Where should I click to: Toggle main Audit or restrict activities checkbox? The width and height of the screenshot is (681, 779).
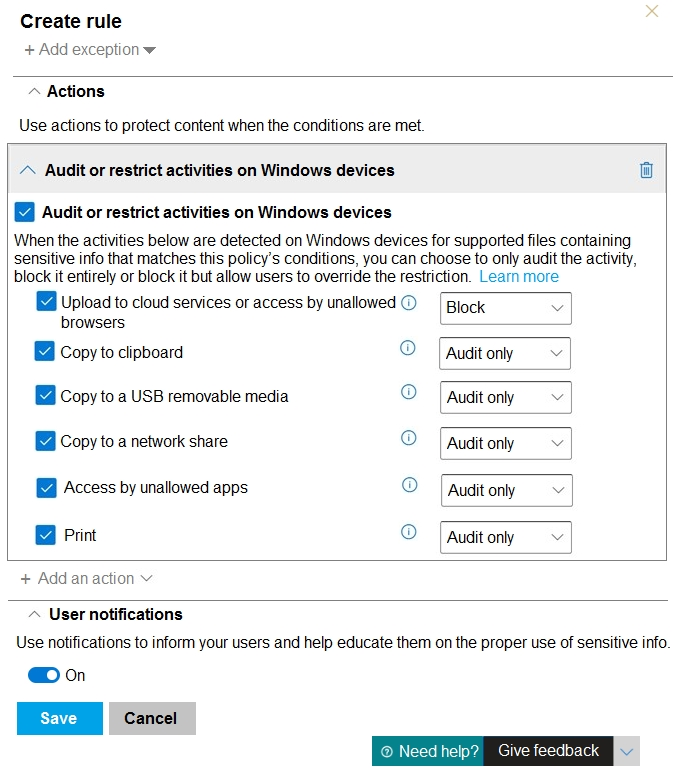[24, 212]
